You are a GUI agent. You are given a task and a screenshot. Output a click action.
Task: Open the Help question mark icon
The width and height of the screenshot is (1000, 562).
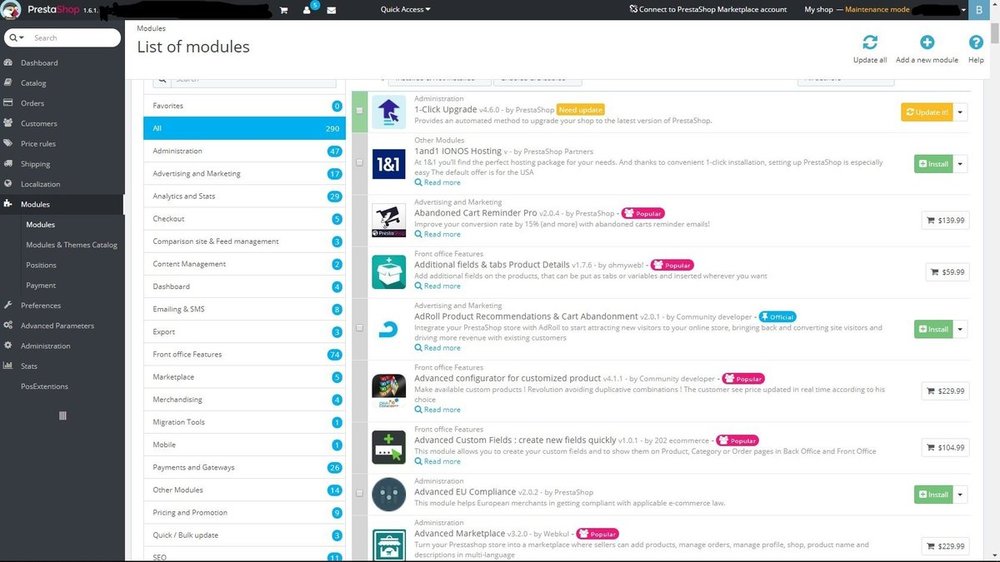[x=976, y=43]
